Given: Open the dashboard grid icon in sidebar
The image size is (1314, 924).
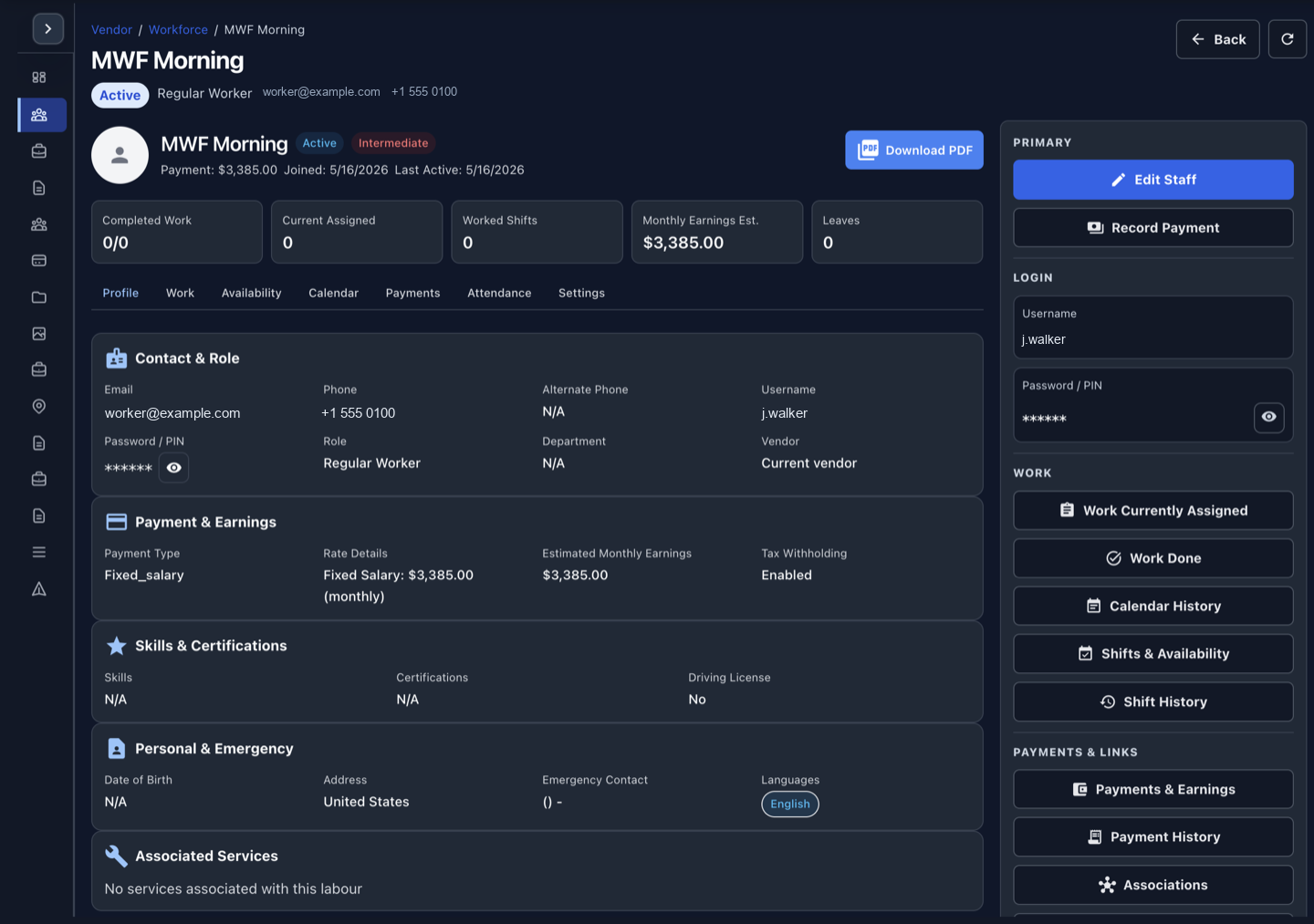Looking at the screenshot, I should (x=39, y=78).
